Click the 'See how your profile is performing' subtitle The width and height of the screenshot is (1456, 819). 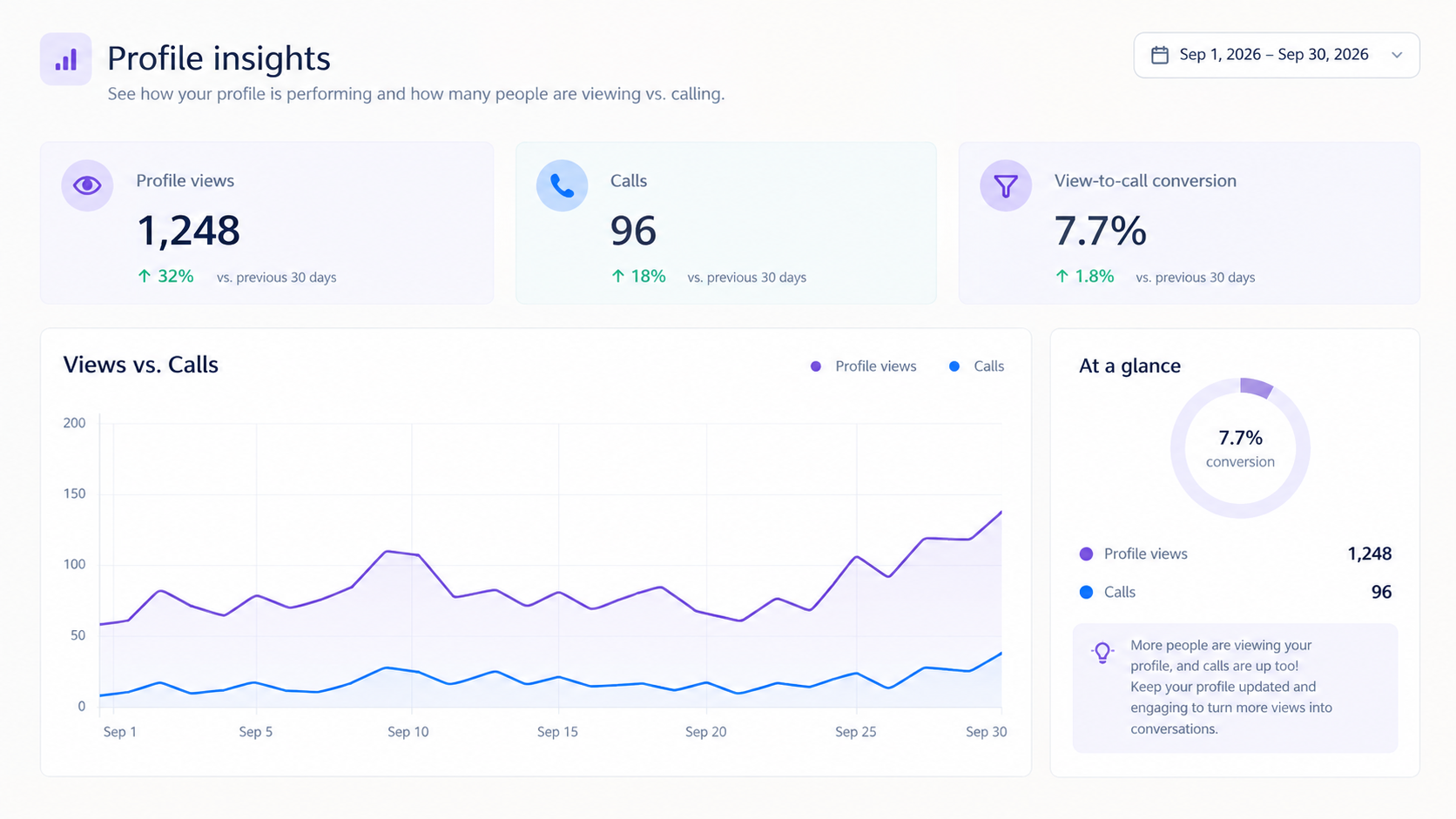[x=416, y=94]
